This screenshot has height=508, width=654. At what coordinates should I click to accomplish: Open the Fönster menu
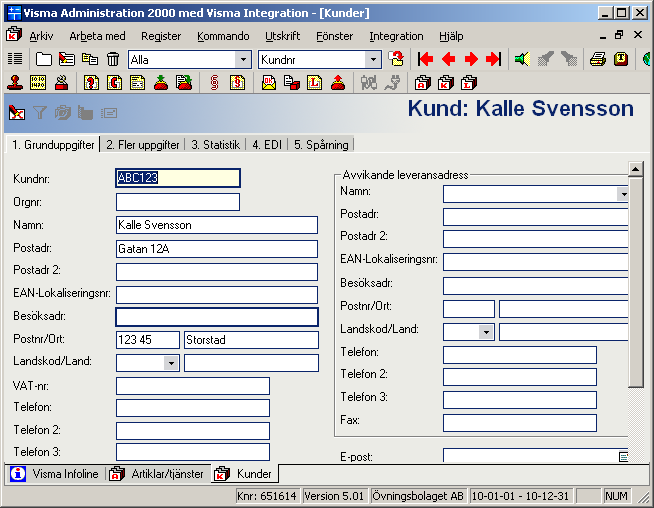(x=335, y=36)
